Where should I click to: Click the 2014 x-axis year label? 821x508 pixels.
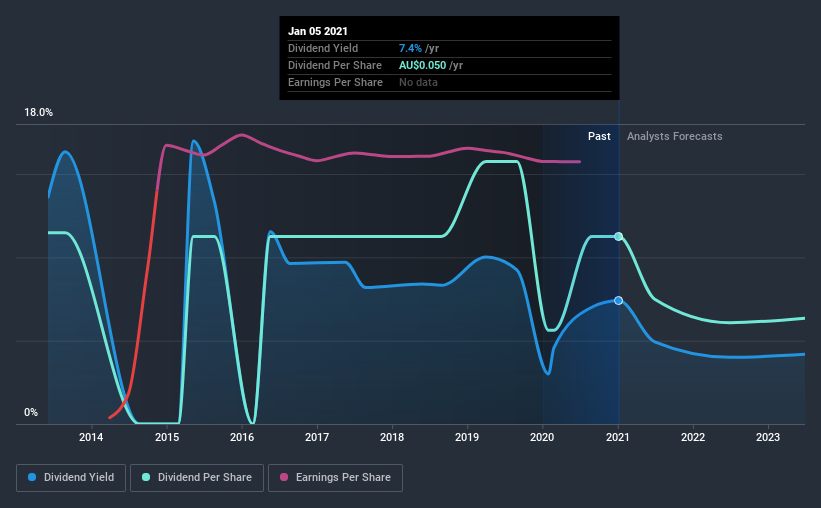[91, 437]
